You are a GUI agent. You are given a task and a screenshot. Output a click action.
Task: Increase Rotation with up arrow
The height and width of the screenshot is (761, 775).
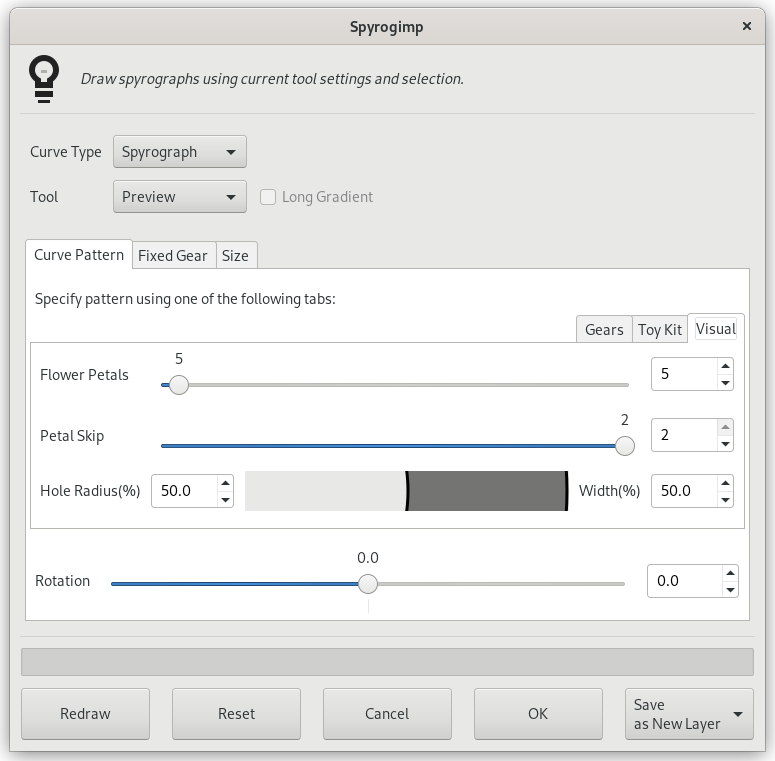(730, 573)
